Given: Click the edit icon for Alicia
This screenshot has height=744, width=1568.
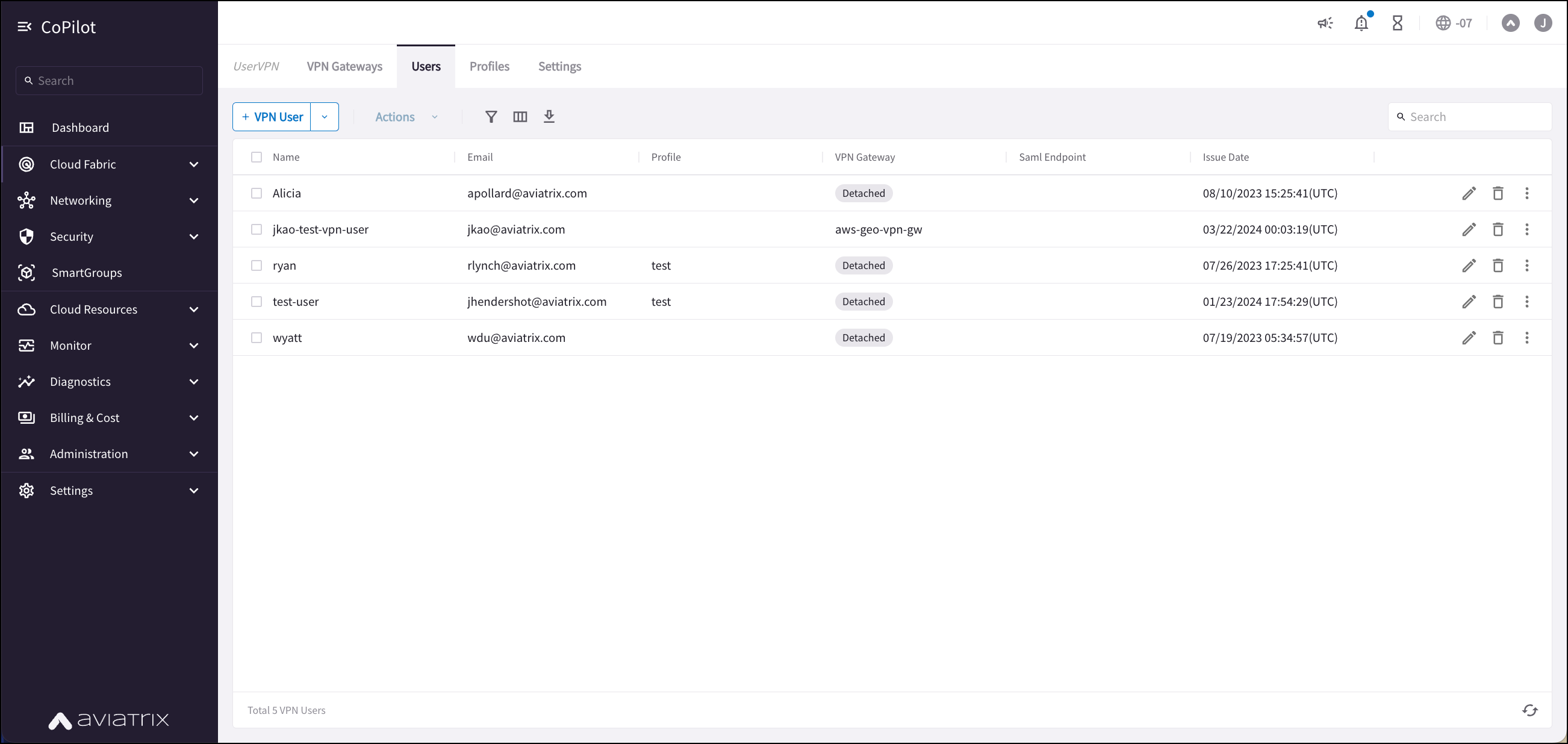Looking at the screenshot, I should point(1469,193).
